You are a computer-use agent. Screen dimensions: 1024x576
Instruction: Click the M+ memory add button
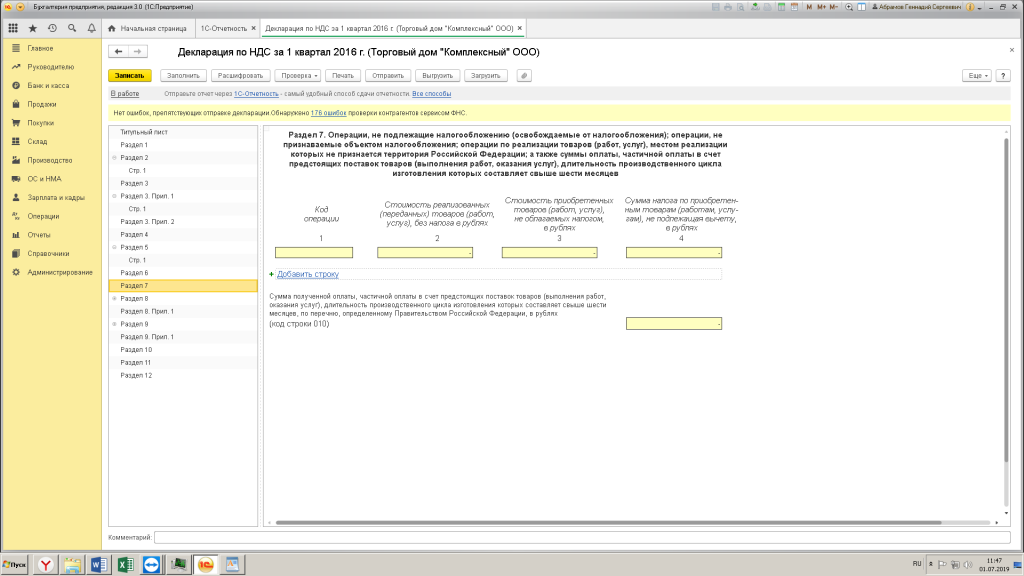(822, 7)
